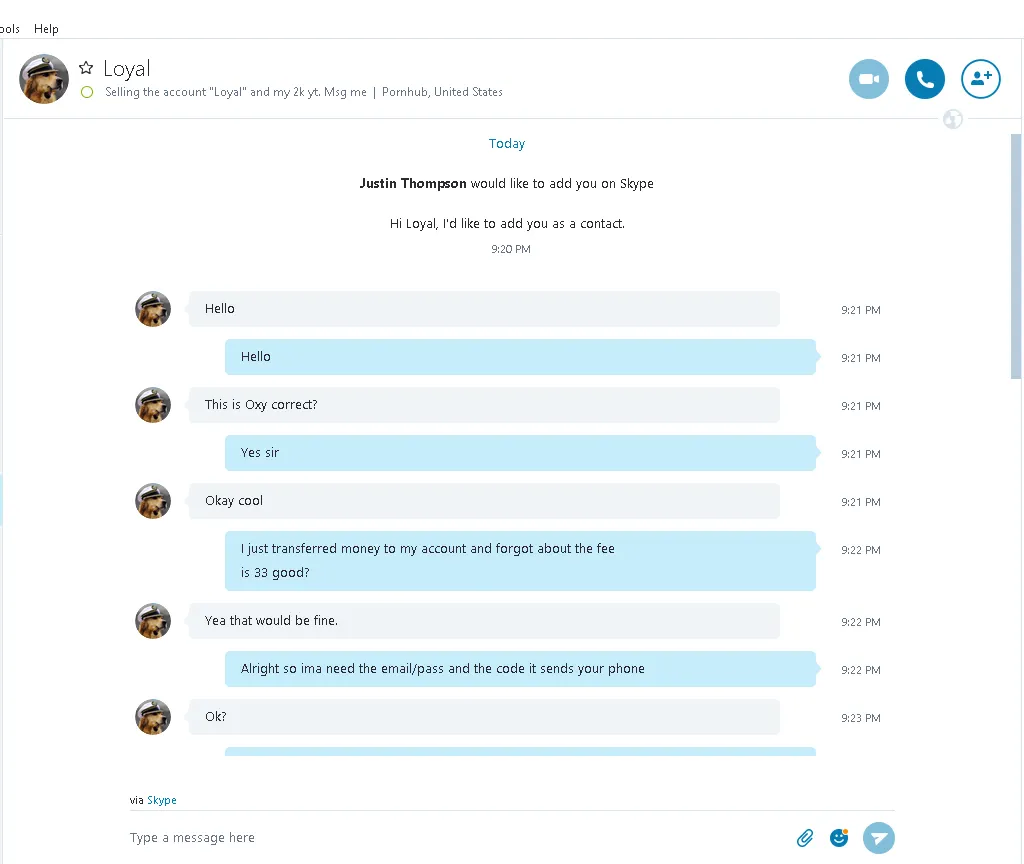This screenshot has height=864, width=1024.
Task: Start a voice call with Loyal
Action: [924, 79]
